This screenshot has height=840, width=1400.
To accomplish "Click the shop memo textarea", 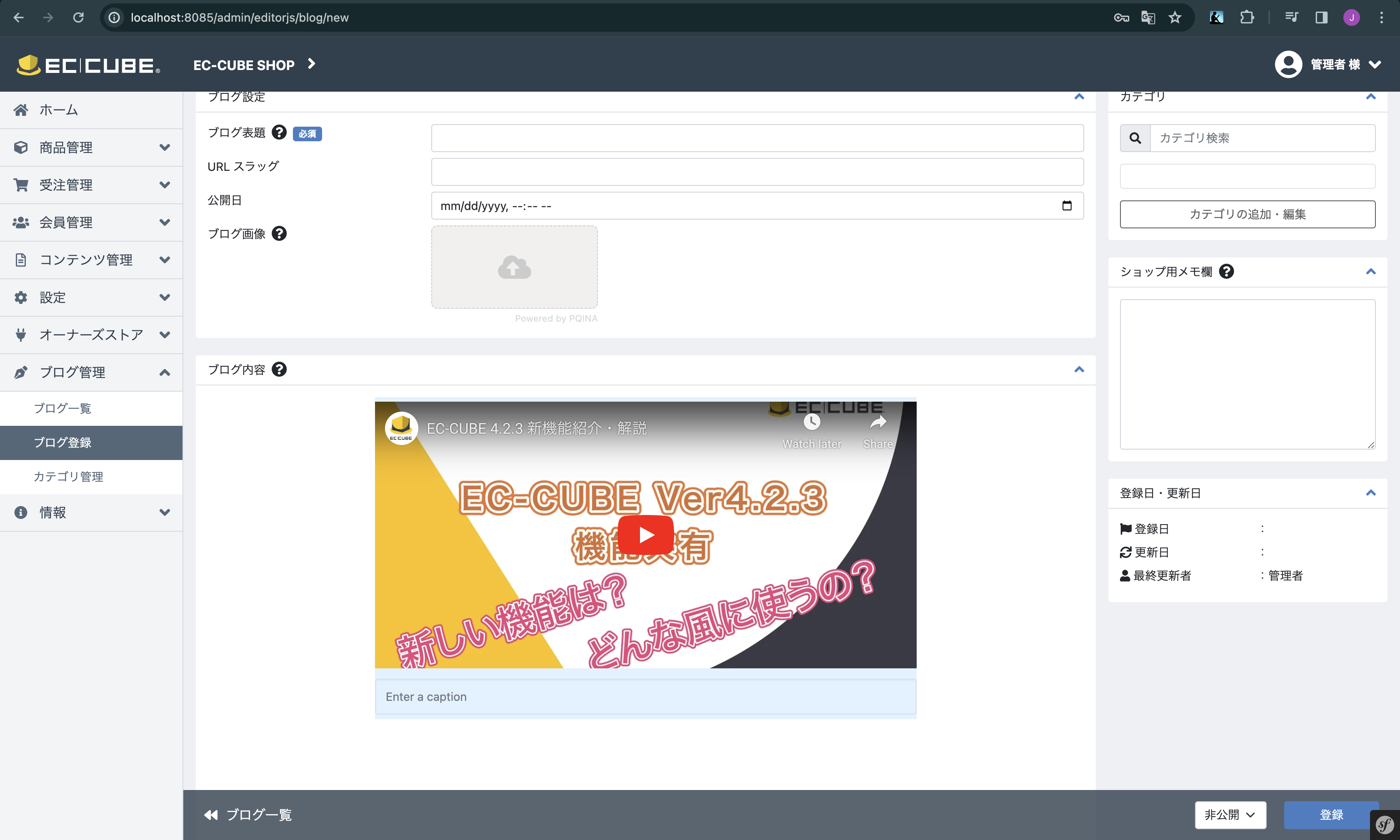I will pyautogui.click(x=1247, y=374).
